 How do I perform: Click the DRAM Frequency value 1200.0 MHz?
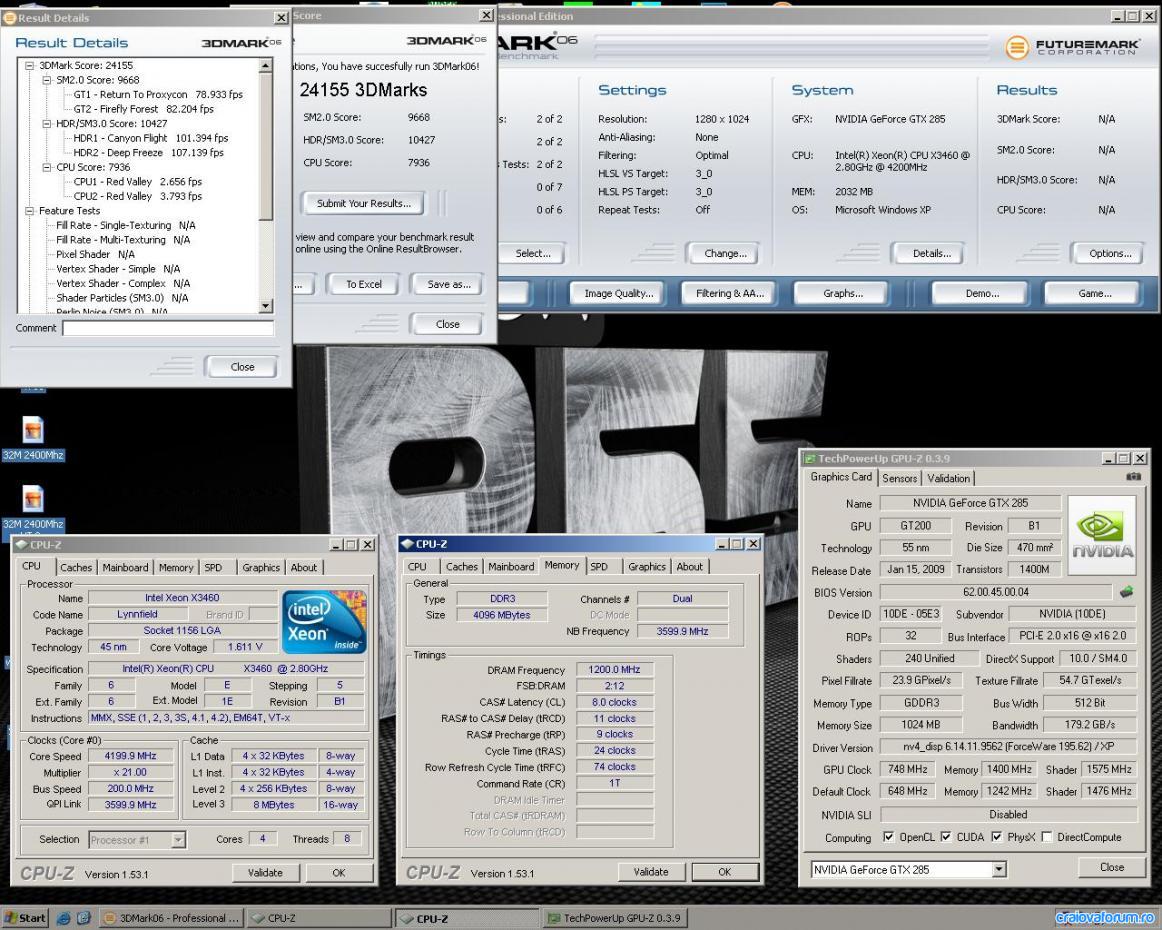coord(614,669)
